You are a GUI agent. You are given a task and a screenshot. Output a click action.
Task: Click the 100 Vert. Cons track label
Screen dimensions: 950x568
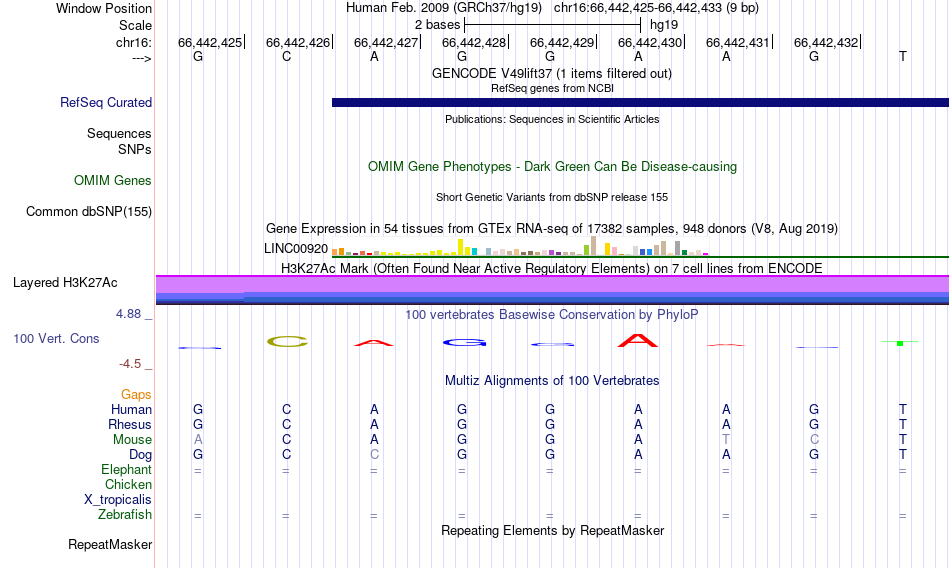click(56, 338)
